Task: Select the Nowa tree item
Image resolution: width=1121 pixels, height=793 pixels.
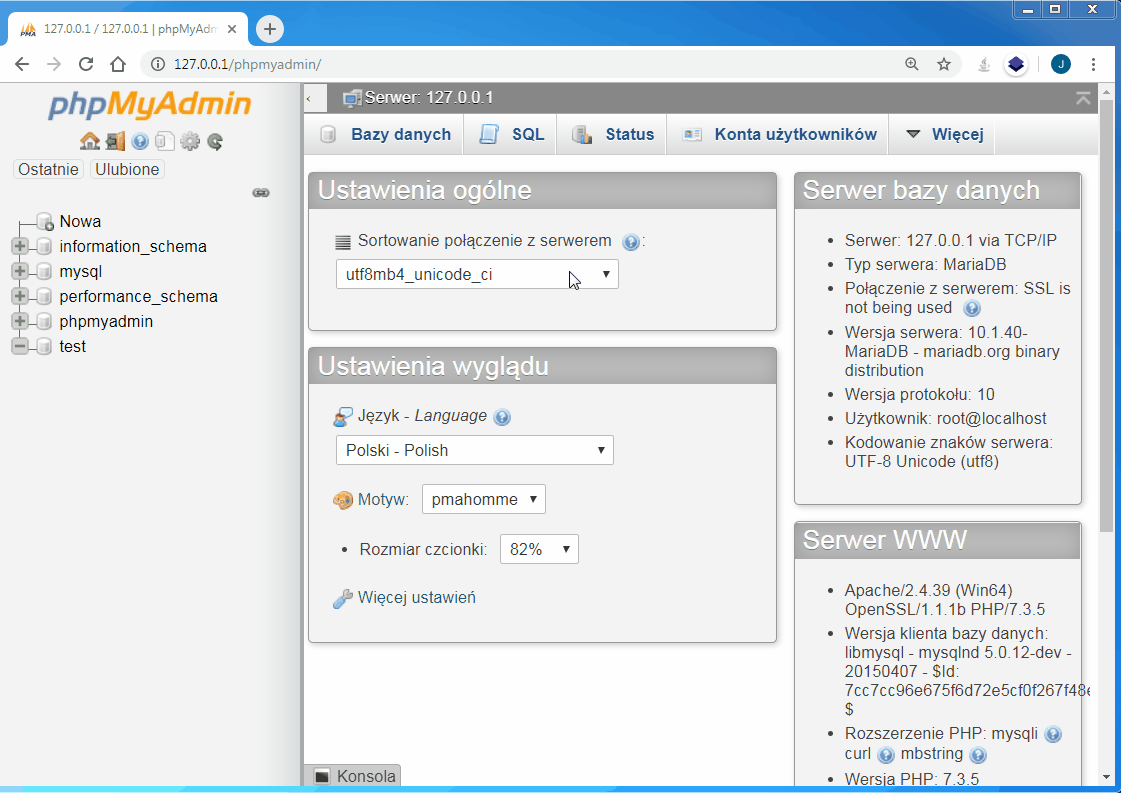Action: [80, 222]
